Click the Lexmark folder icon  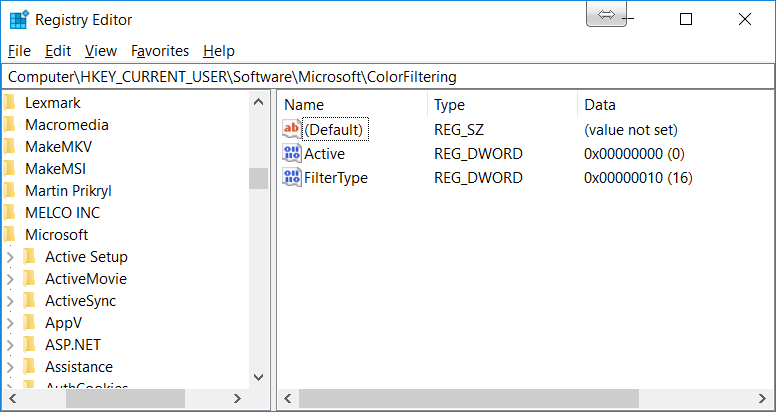(9, 103)
